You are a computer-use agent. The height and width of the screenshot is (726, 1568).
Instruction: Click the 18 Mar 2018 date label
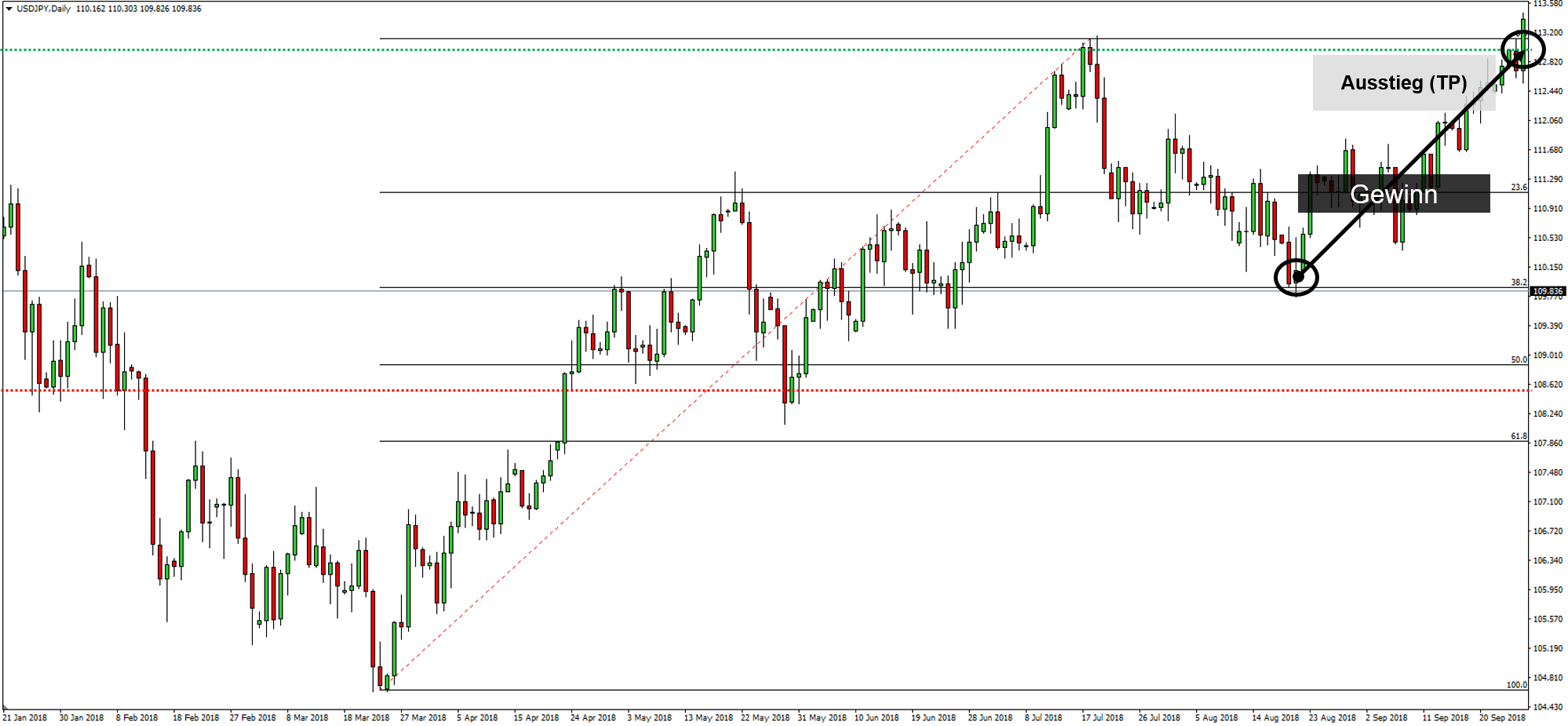(366, 717)
